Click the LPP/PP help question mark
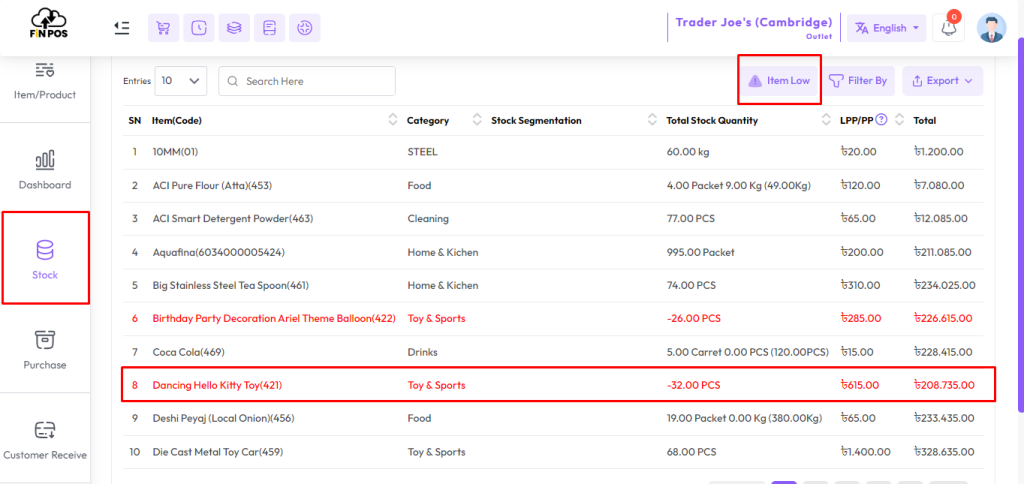Image resolution: width=1024 pixels, height=484 pixels. (881, 120)
